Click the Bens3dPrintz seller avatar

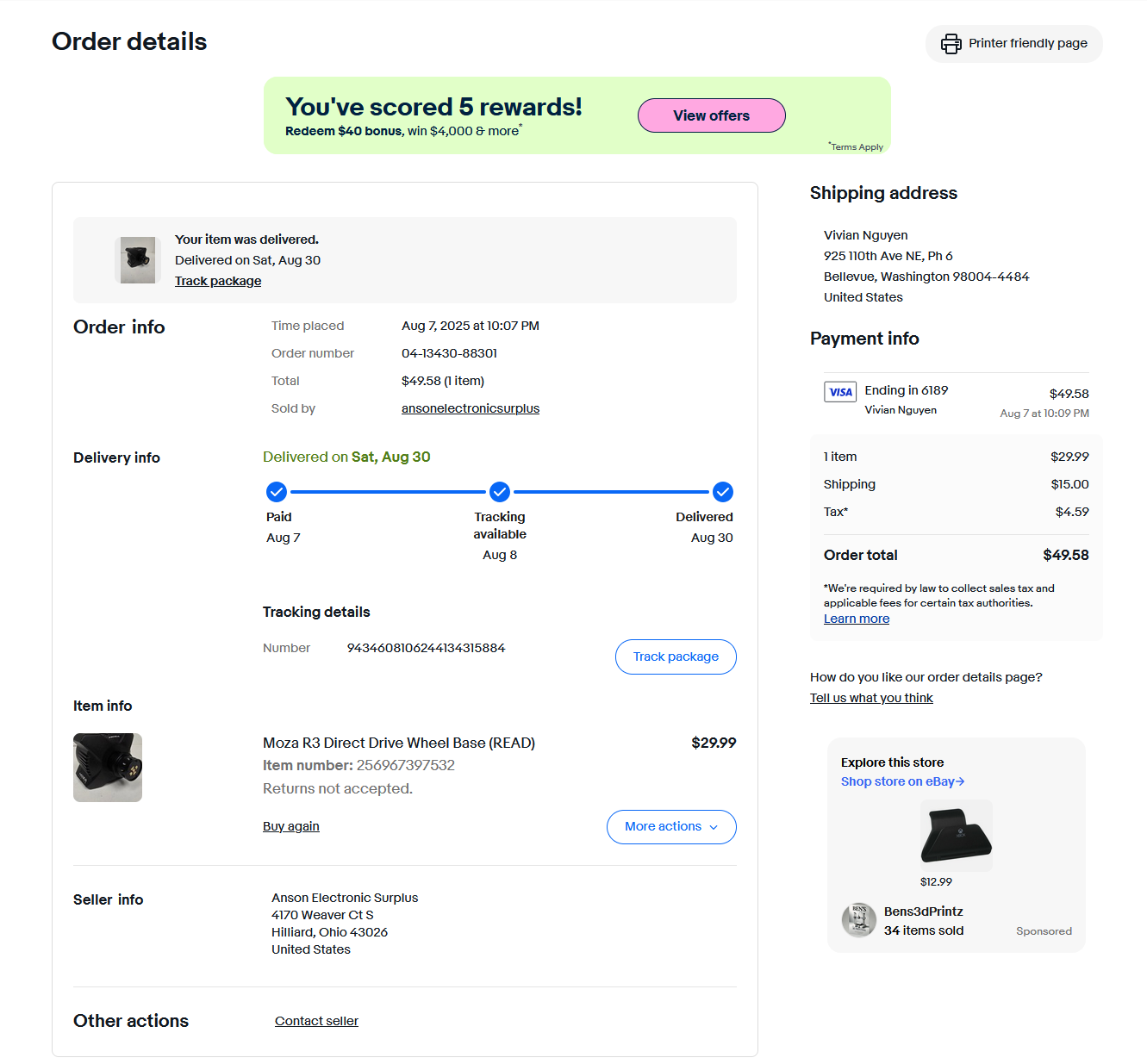click(x=858, y=920)
